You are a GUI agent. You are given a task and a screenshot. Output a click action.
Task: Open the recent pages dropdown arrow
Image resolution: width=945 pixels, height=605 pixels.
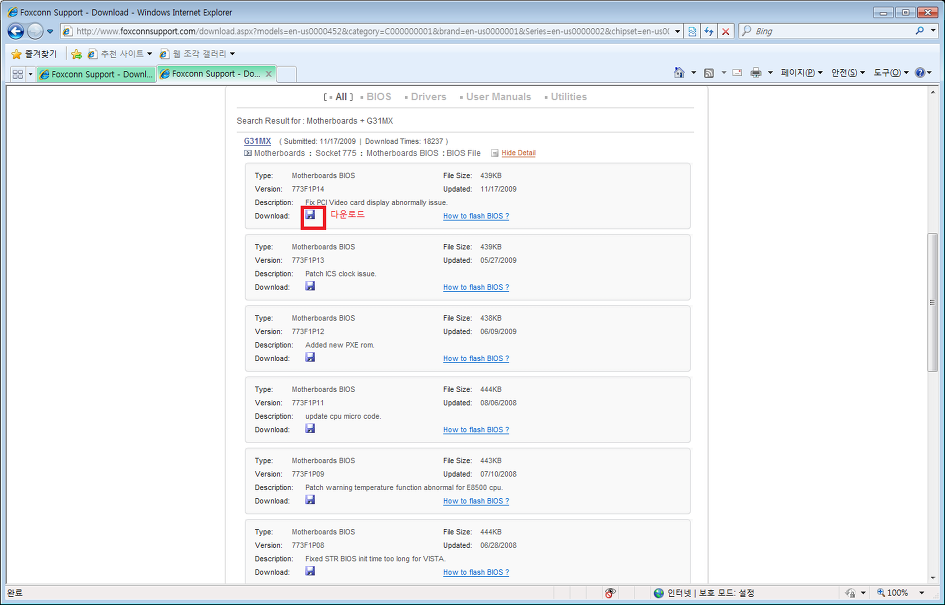click(x=50, y=31)
